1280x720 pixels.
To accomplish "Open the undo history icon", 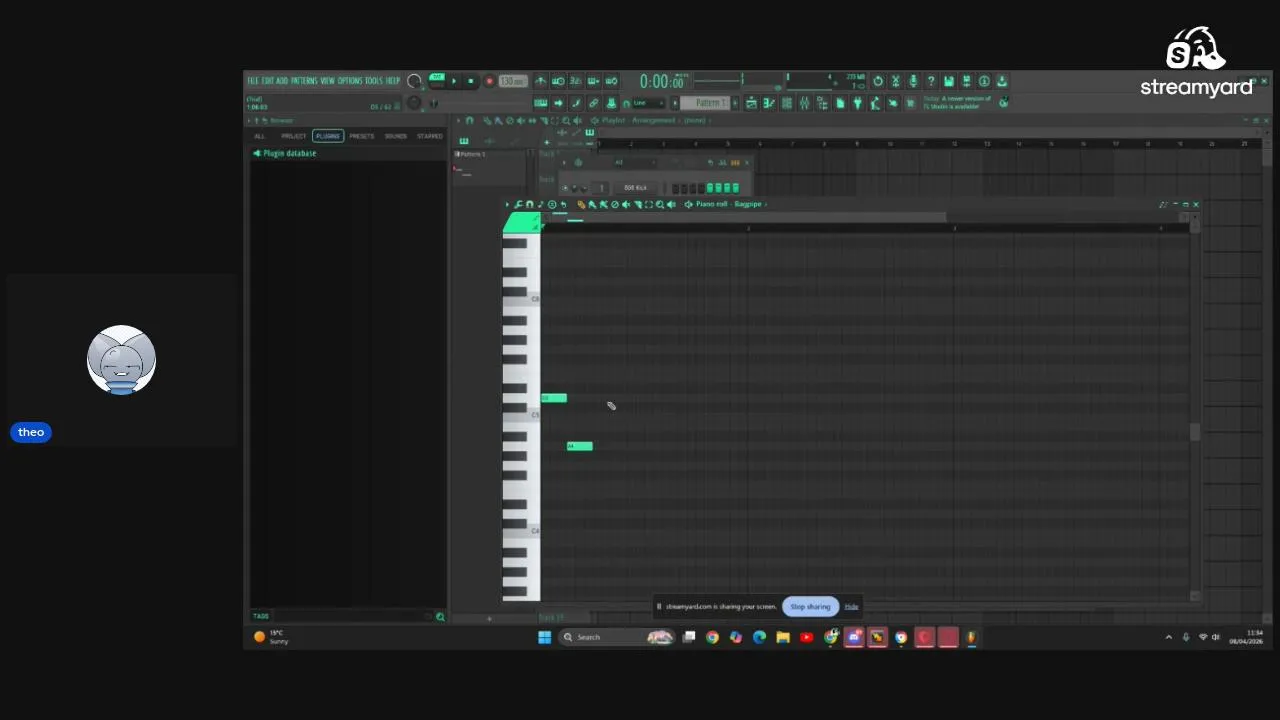I will (878, 81).
